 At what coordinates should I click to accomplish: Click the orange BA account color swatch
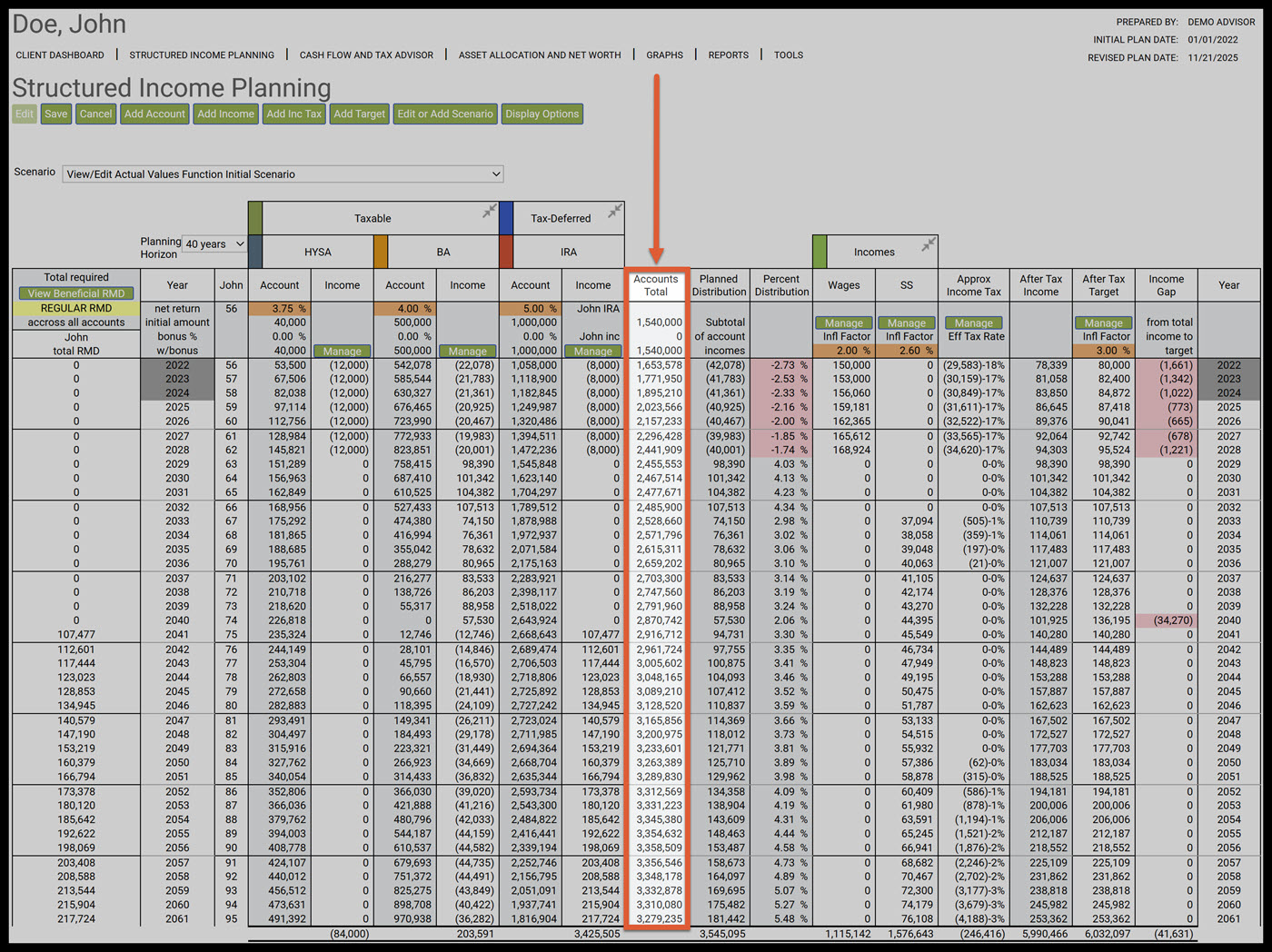(381, 252)
